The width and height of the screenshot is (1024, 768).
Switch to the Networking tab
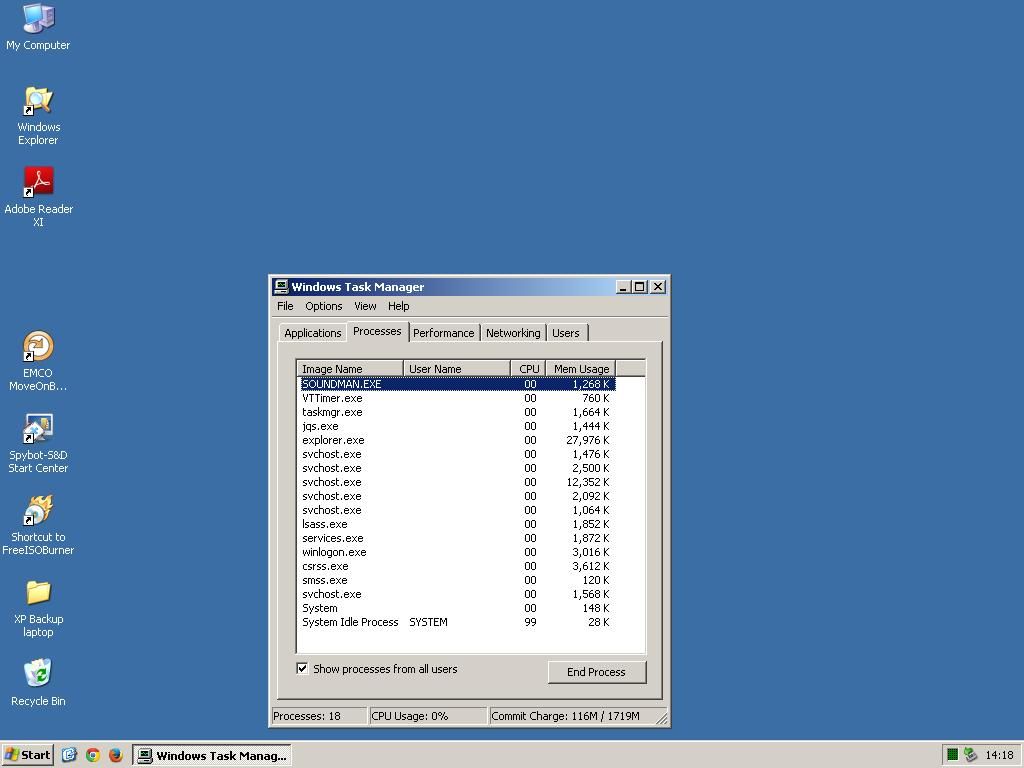[513, 333]
